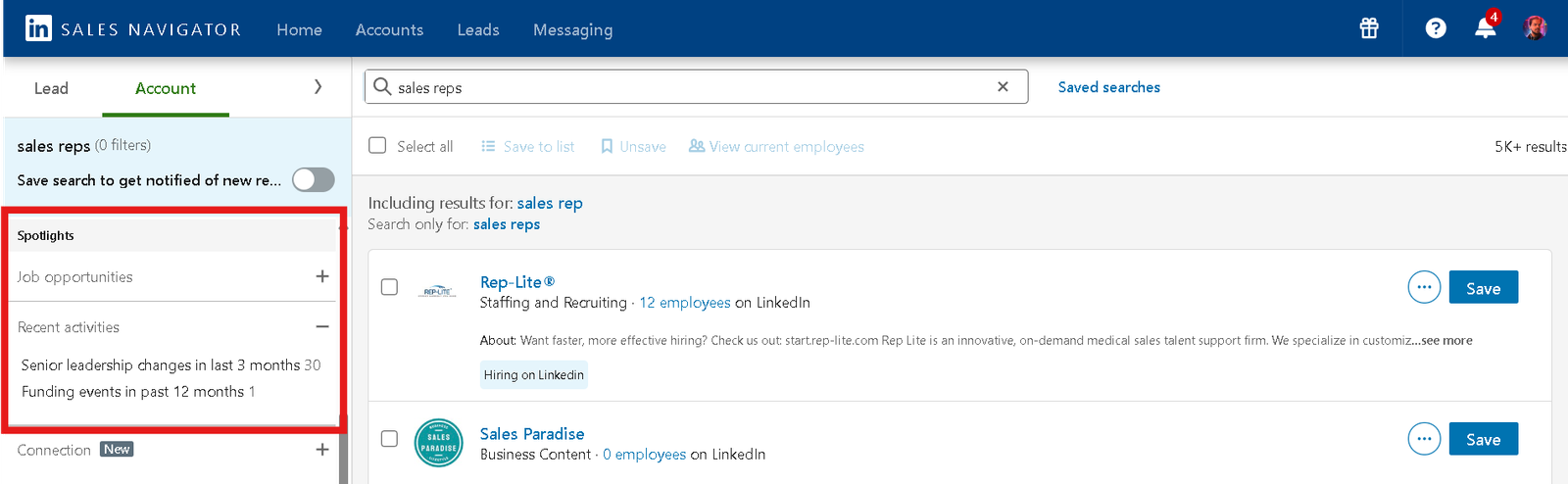Click the New badge beside Connection
Viewport: 1568px width, 484px height.
pos(117,449)
